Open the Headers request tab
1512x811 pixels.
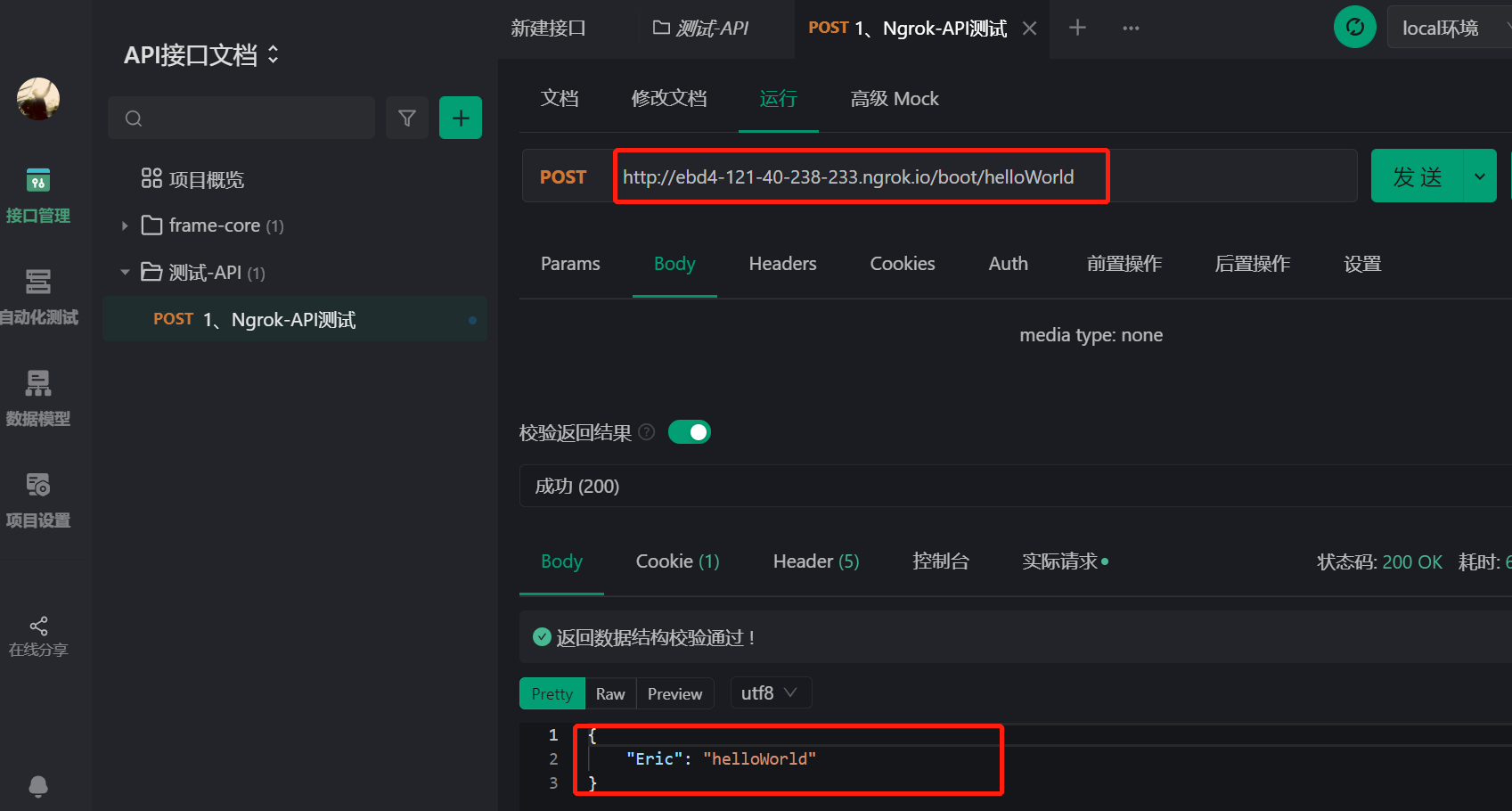[782, 264]
